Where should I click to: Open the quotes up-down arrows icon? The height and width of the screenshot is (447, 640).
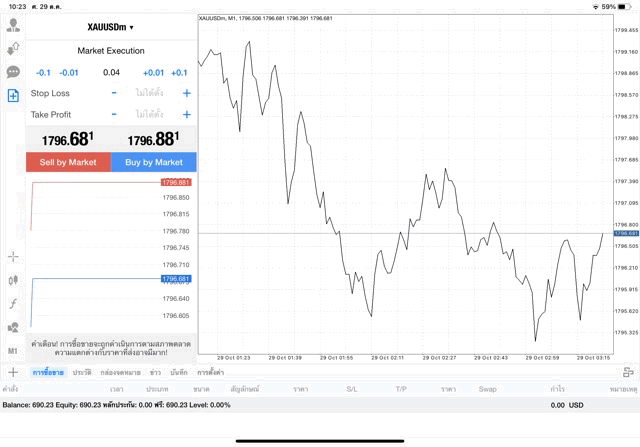(x=13, y=49)
